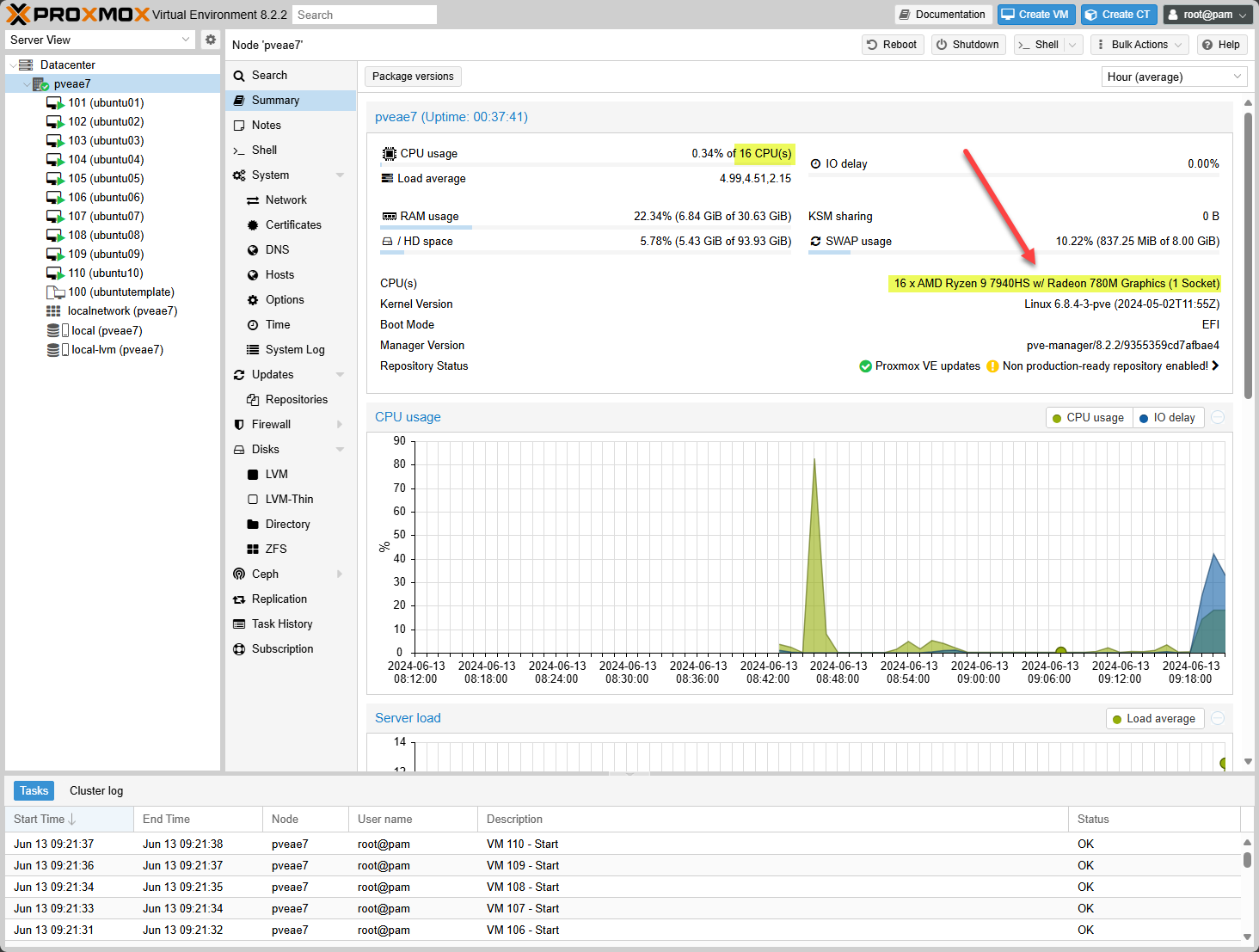Open the Summary menu item
This screenshot has height=952, width=1259.
[x=291, y=101]
